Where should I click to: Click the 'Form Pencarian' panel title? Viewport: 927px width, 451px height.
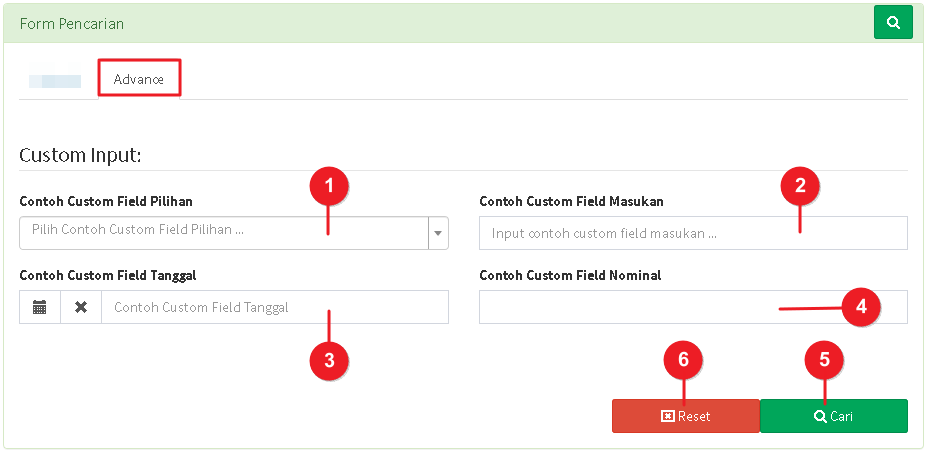point(72,24)
